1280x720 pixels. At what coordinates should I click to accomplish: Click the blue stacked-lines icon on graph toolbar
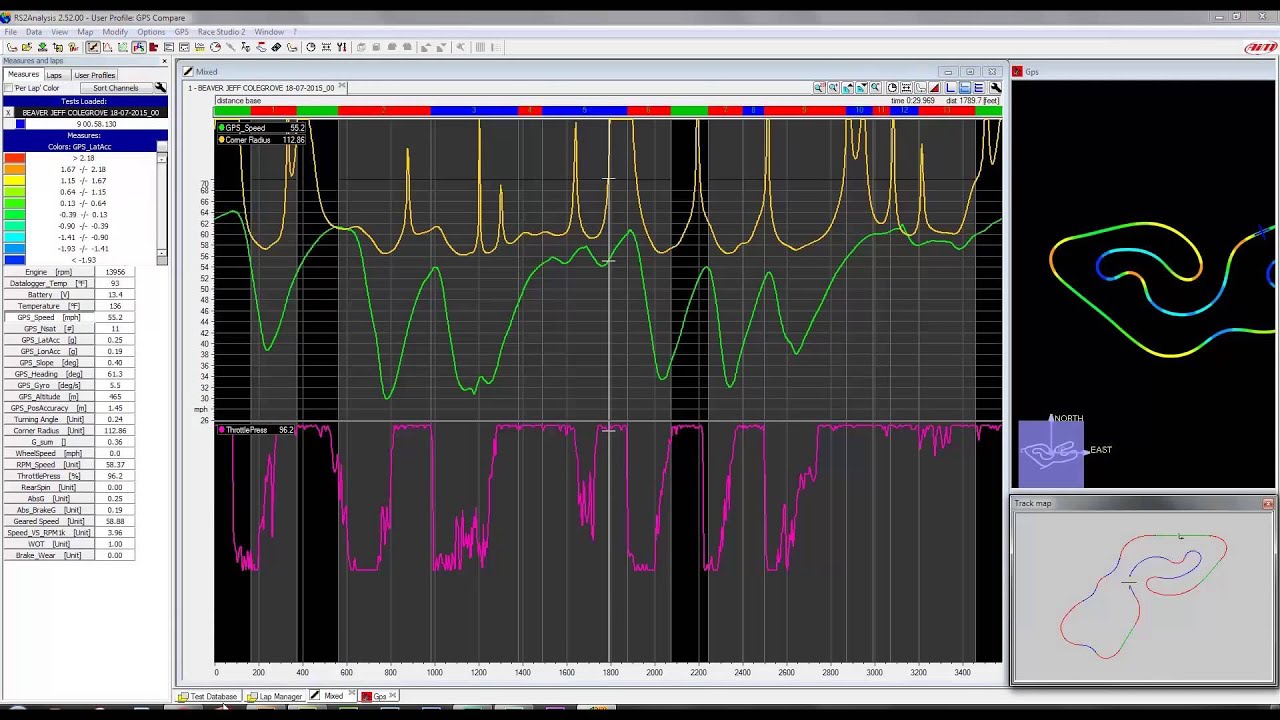[979, 88]
